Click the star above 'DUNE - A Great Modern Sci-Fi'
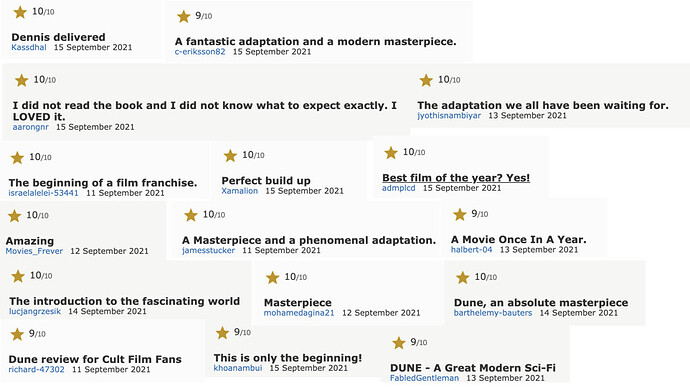The width and height of the screenshot is (690, 390). (399, 342)
